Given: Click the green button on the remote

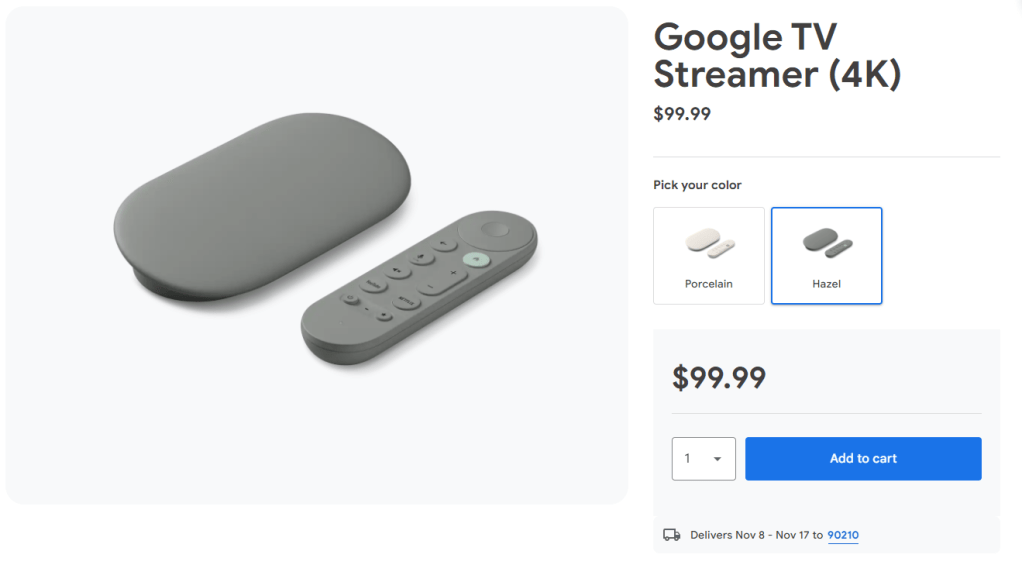Looking at the screenshot, I should click(x=475, y=258).
